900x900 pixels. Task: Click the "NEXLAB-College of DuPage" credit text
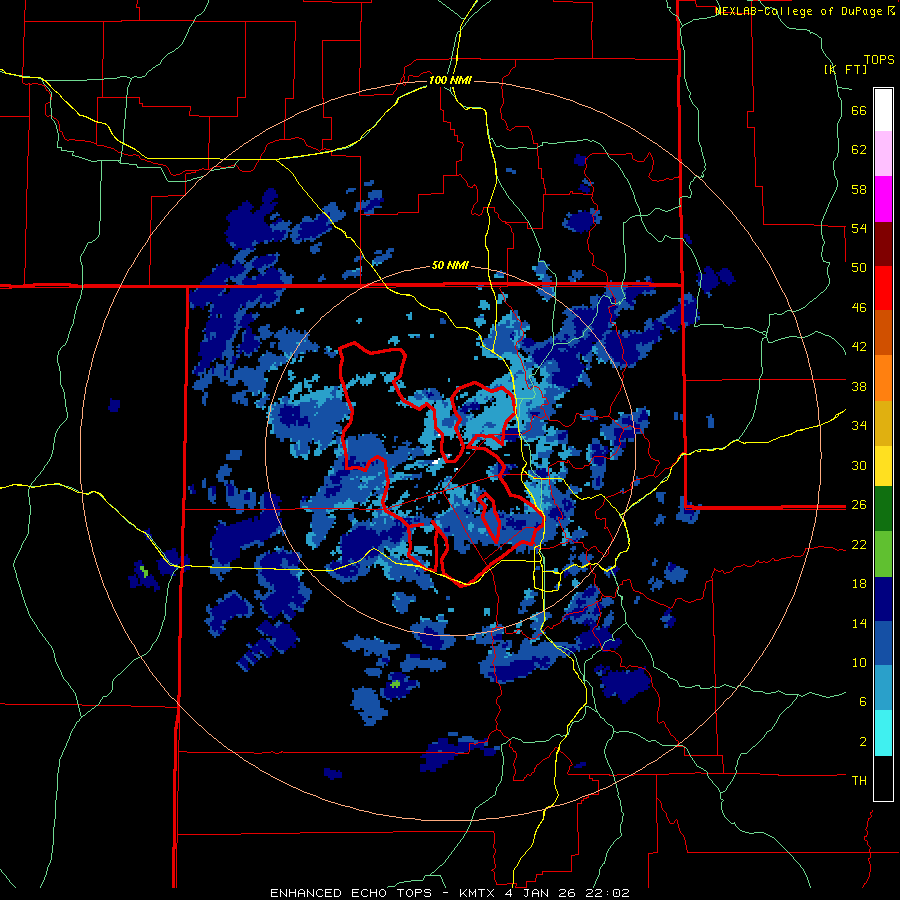[798, 11]
